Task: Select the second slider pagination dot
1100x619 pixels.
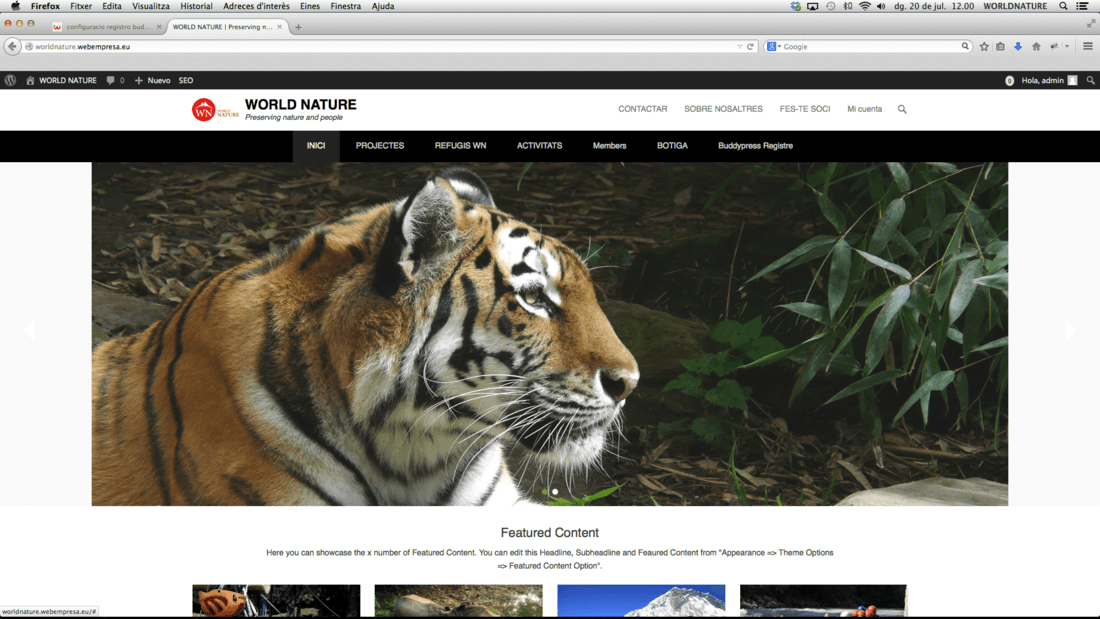Action: 555,492
